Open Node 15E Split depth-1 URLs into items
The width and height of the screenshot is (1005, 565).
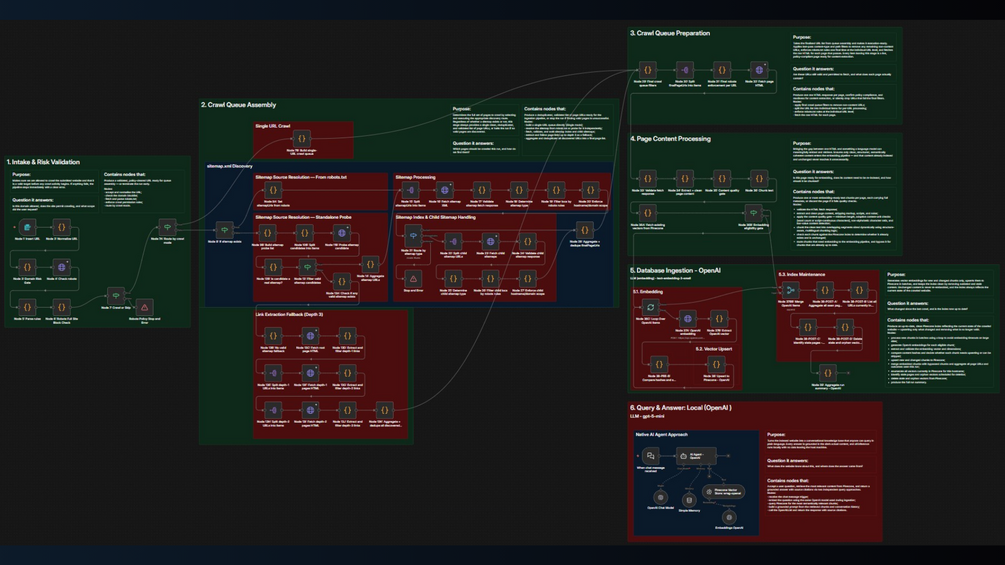(273, 372)
